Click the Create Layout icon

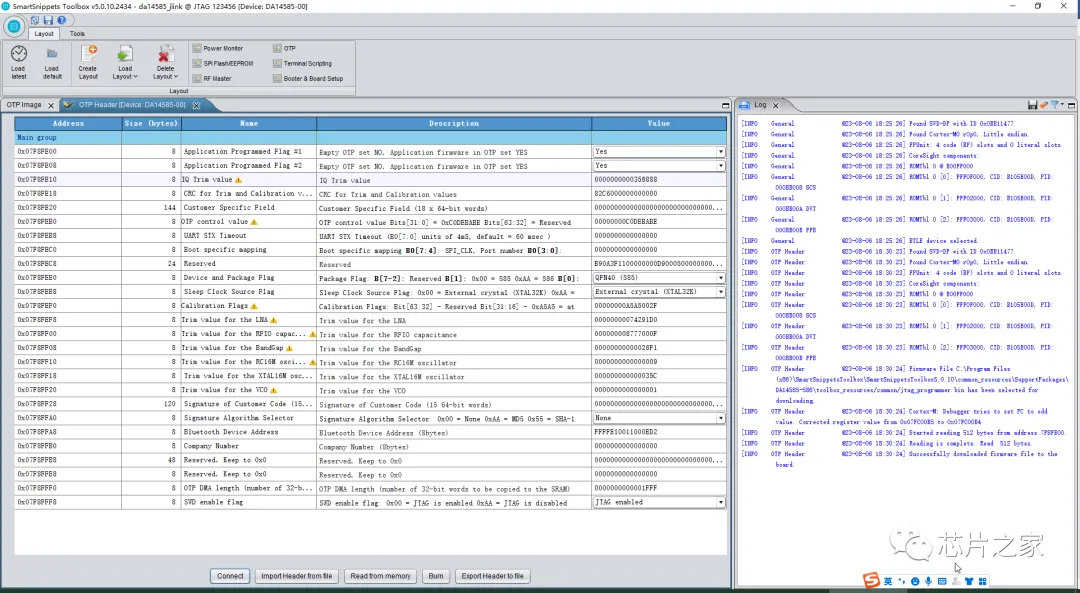tap(88, 55)
